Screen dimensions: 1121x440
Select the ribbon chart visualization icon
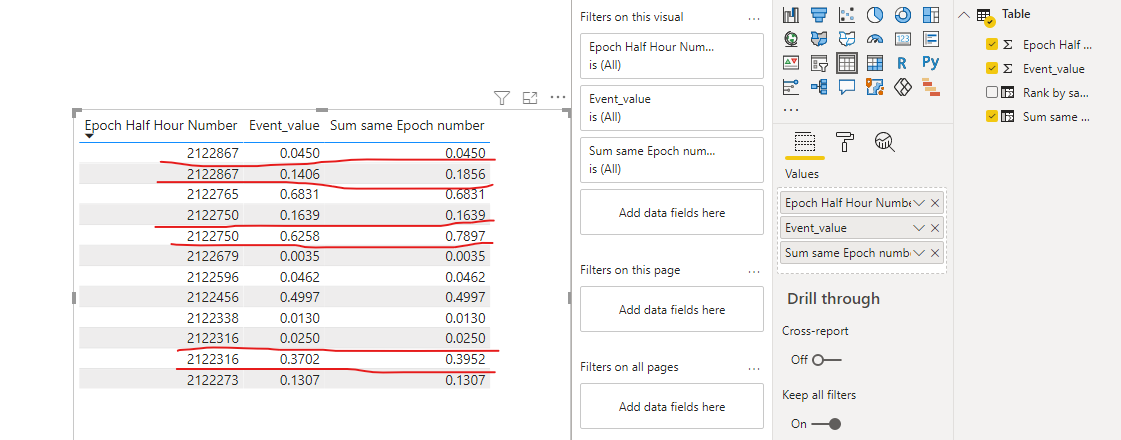791,14
